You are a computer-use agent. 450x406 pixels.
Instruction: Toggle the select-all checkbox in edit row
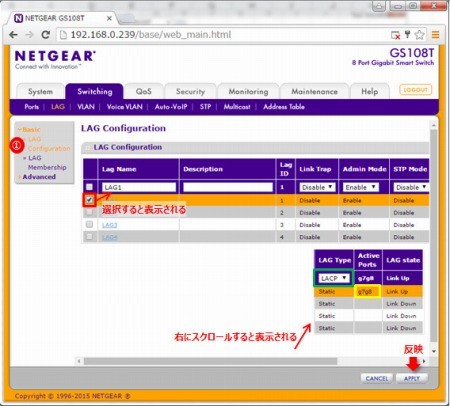89,187
